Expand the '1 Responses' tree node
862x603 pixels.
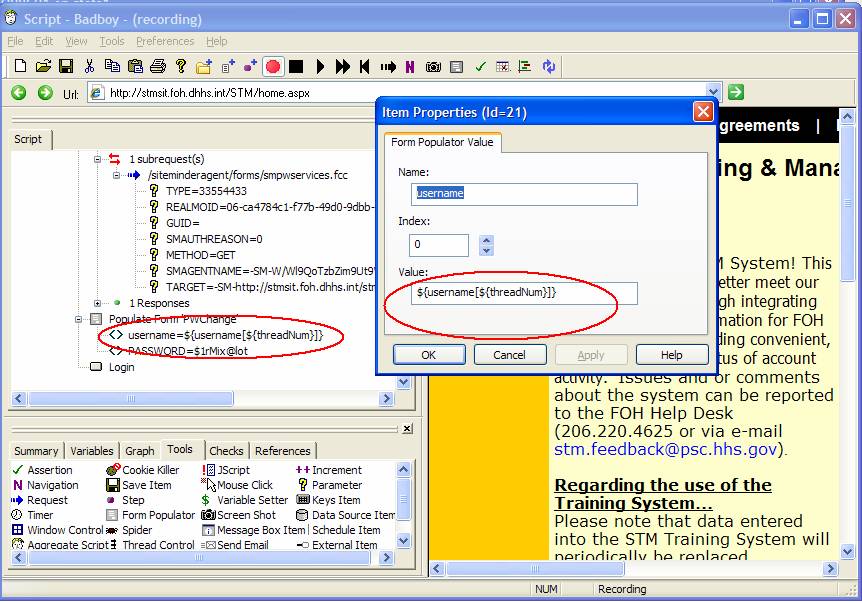tap(98, 303)
